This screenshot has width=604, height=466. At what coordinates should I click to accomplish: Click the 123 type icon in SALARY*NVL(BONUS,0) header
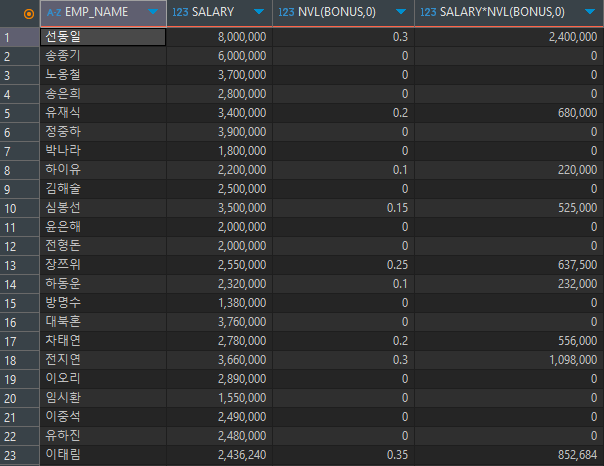click(428, 12)
